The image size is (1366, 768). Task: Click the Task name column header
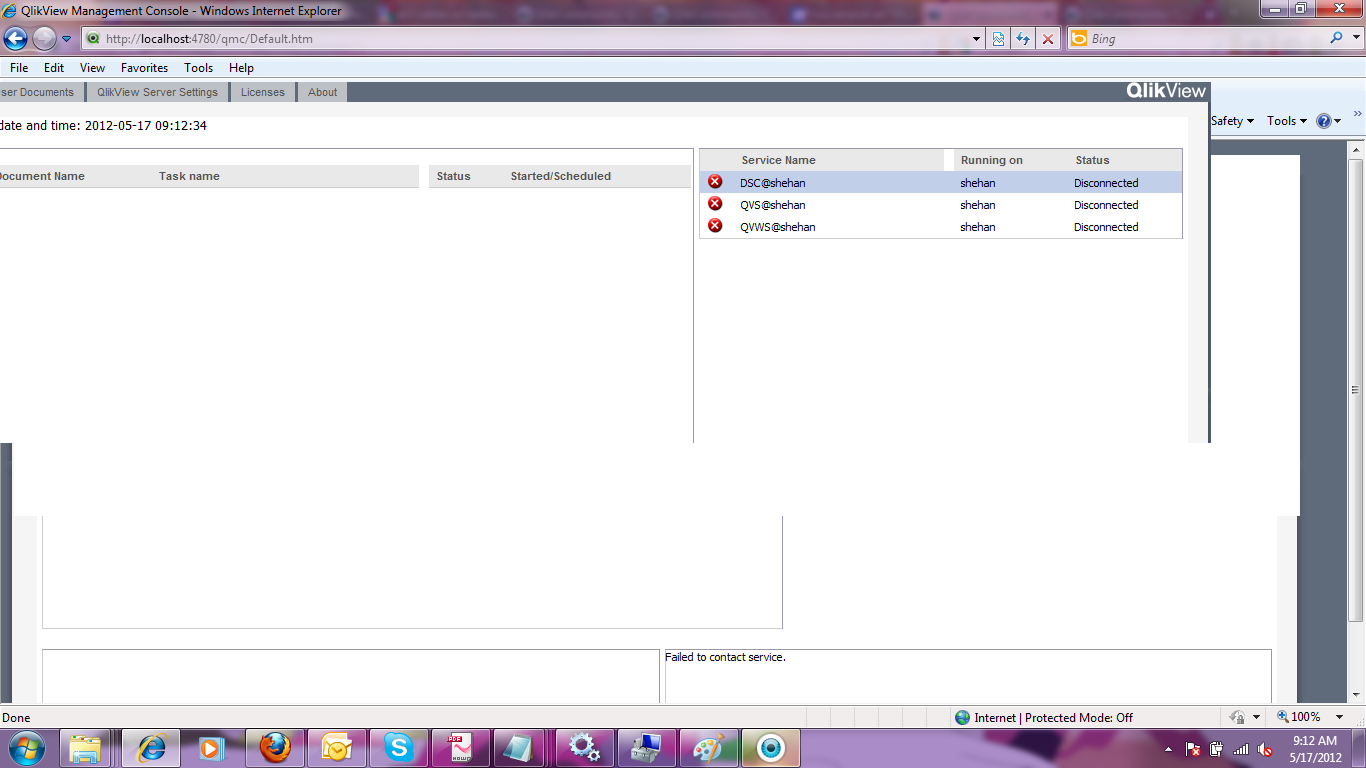(x=189, y=176)
